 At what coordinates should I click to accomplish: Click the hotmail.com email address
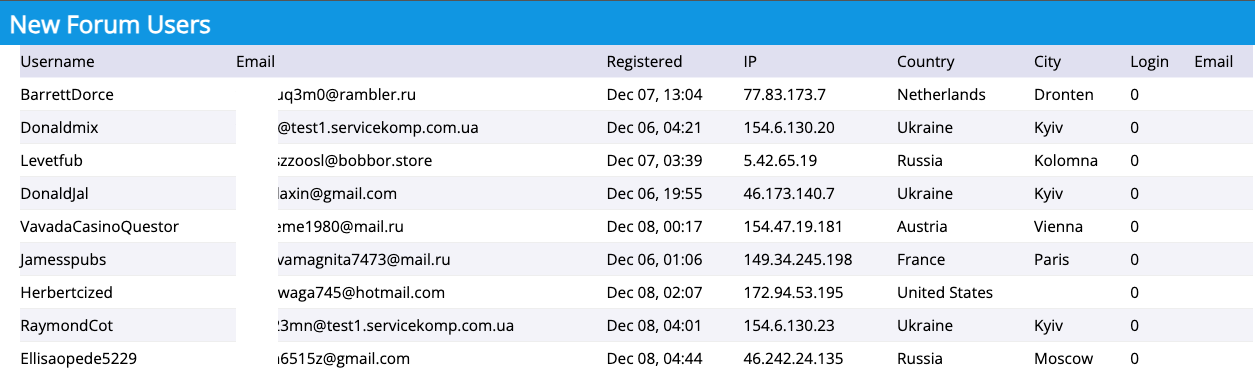361,293
